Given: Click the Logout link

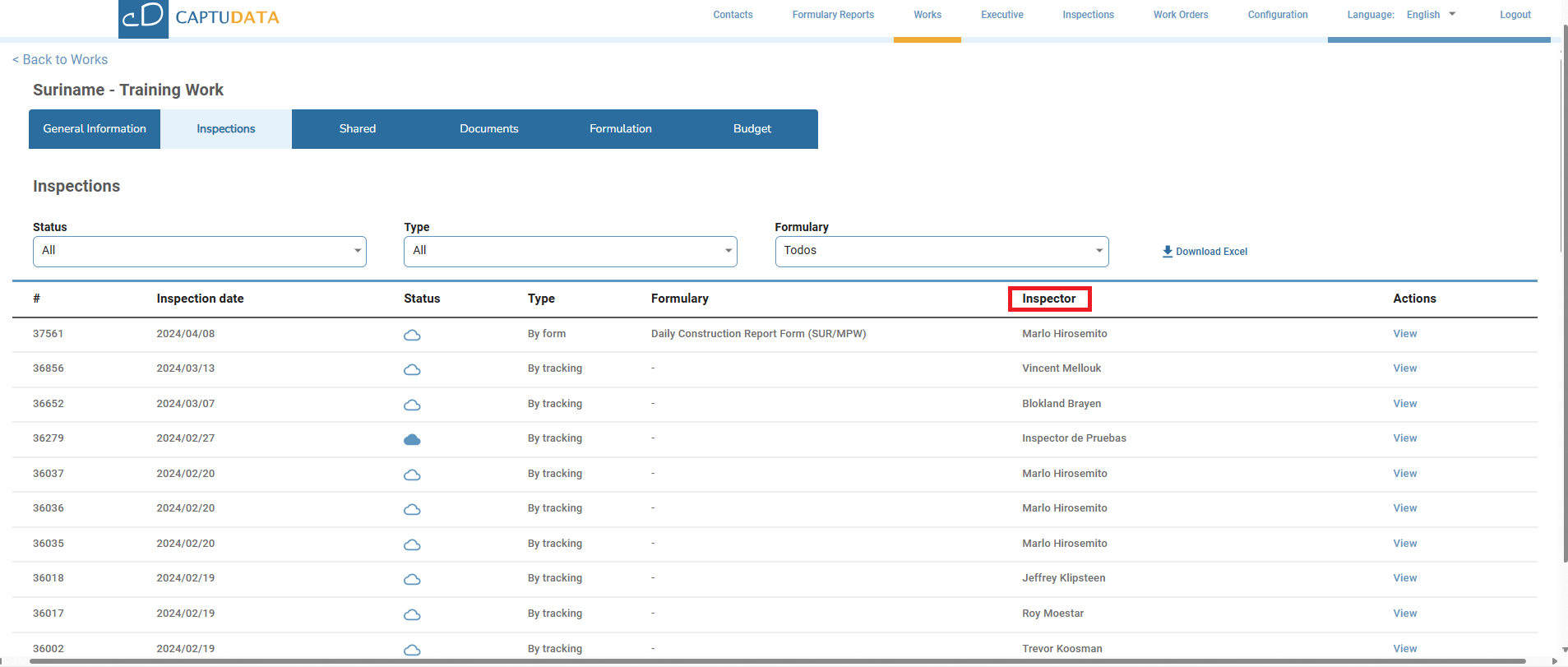Looking at the screenshot, I should [1515, 15].
